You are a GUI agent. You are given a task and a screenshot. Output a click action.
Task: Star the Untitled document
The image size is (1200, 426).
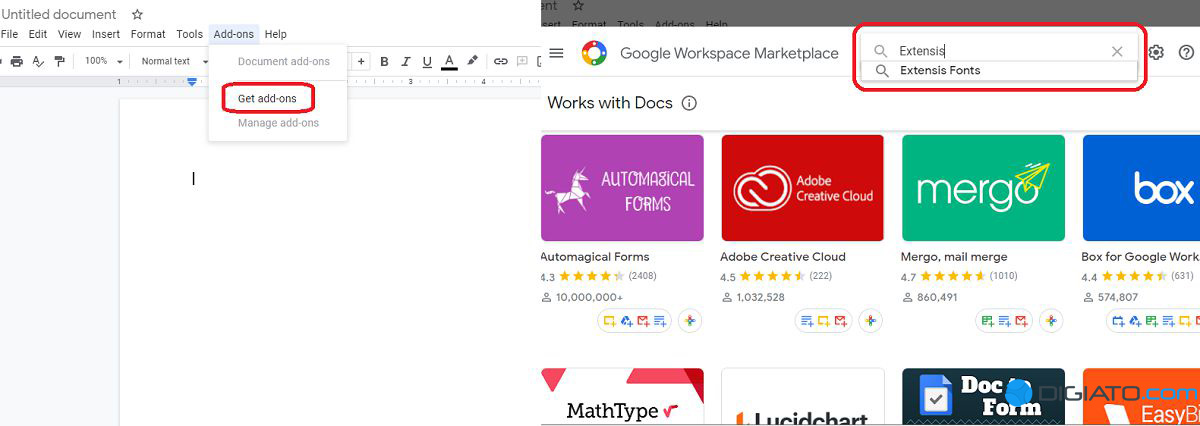tap(137, 15)
